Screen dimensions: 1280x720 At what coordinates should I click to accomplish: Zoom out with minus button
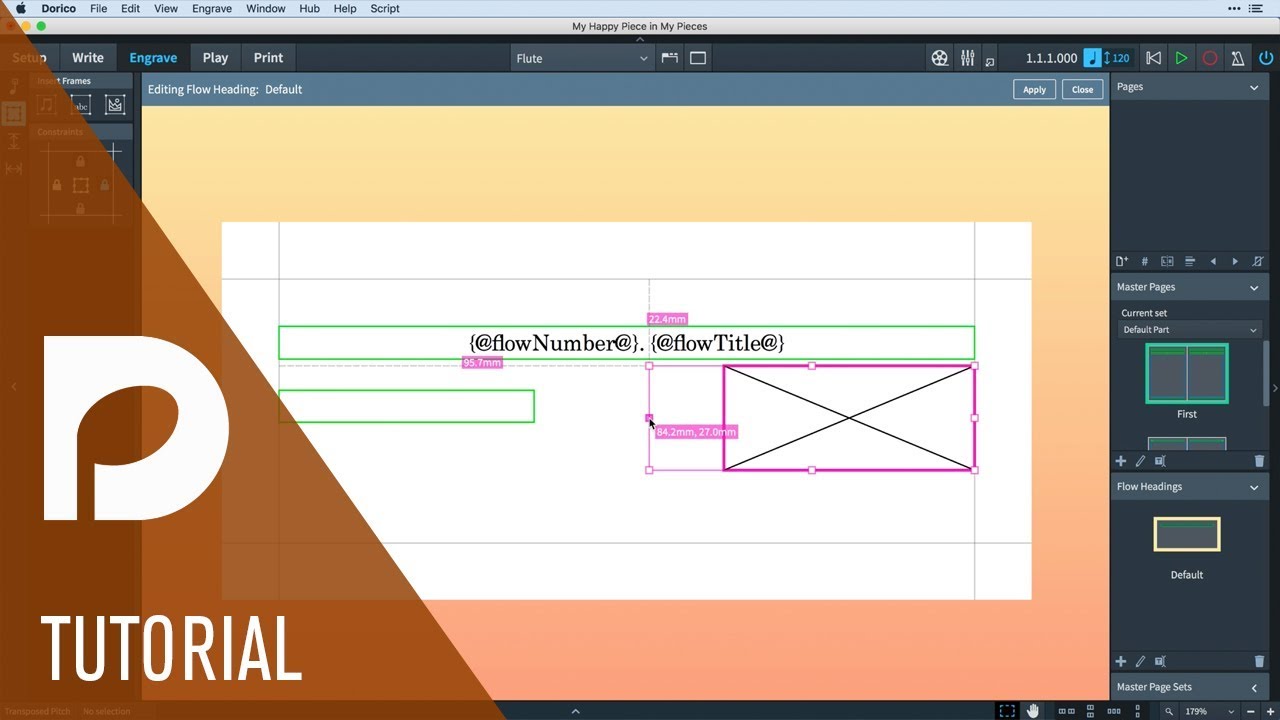pyautogui.click(x=1251, y=711)
